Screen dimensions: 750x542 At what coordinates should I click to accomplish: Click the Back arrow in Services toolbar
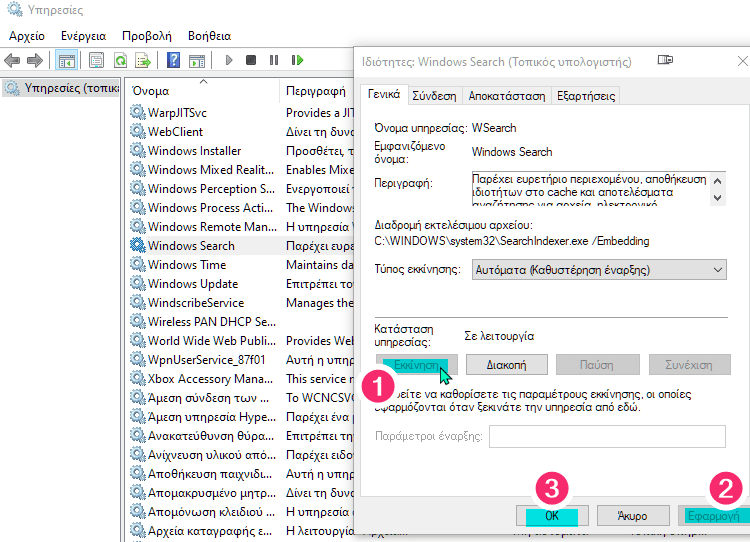(12, 60)
